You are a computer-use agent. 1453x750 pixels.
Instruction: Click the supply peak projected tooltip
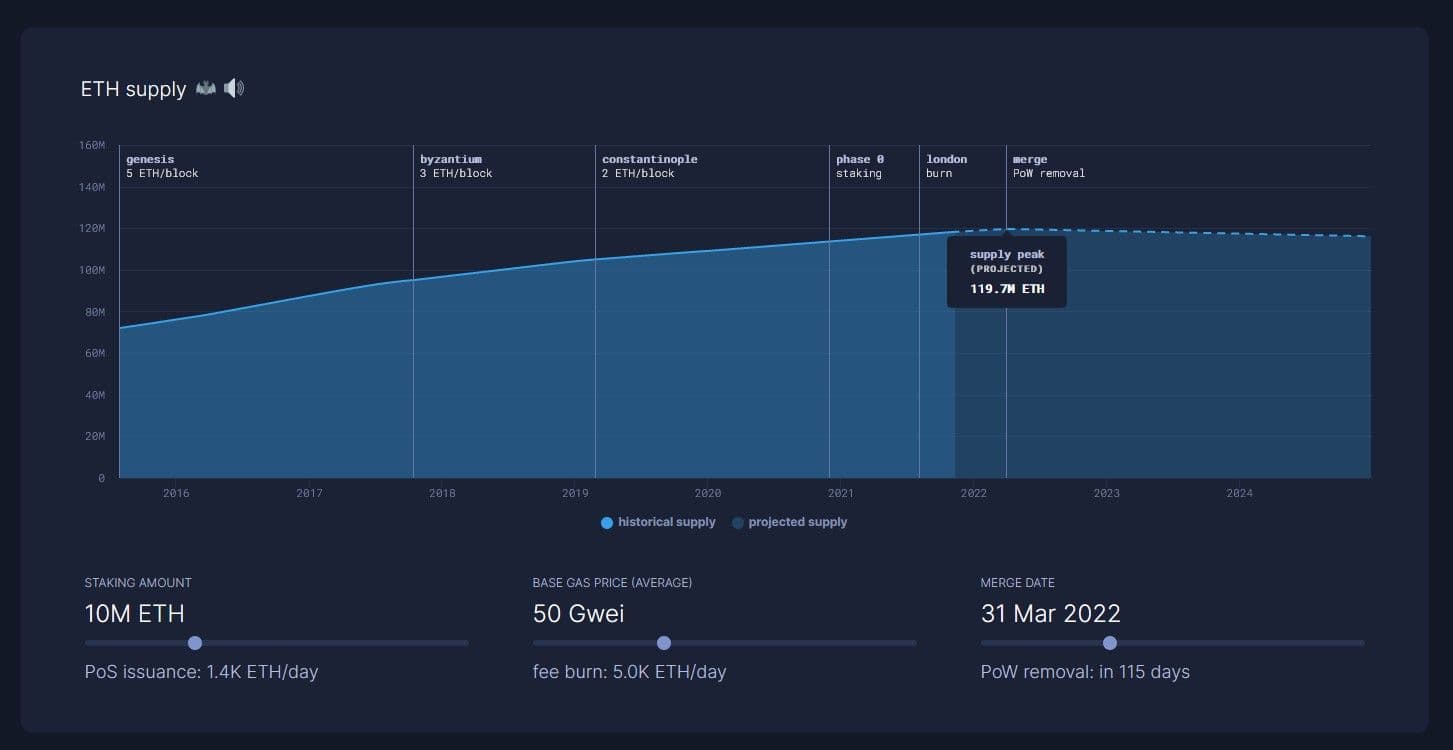(1007, 272)
